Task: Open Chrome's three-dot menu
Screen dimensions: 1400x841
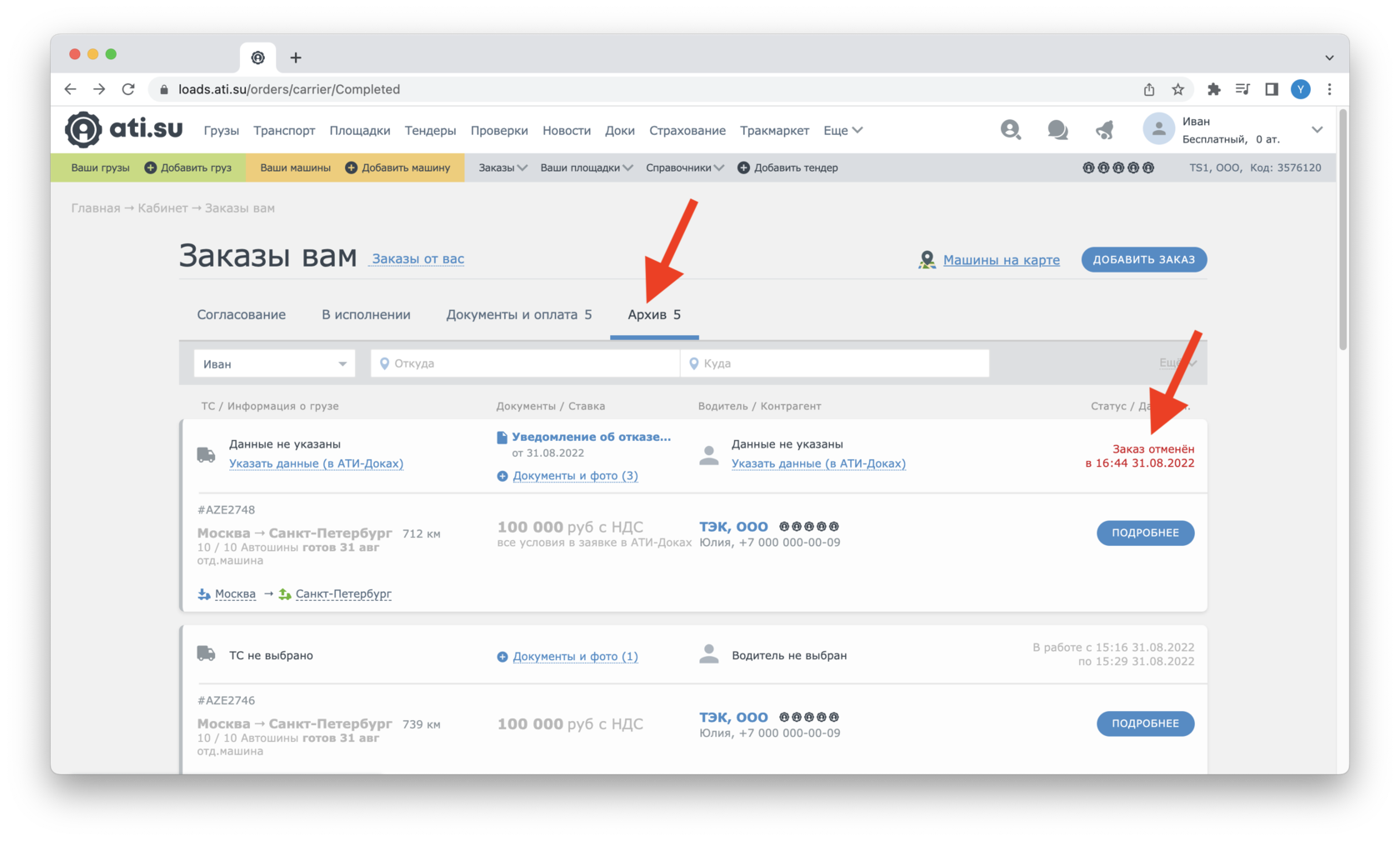Action: coord(1329,89)
